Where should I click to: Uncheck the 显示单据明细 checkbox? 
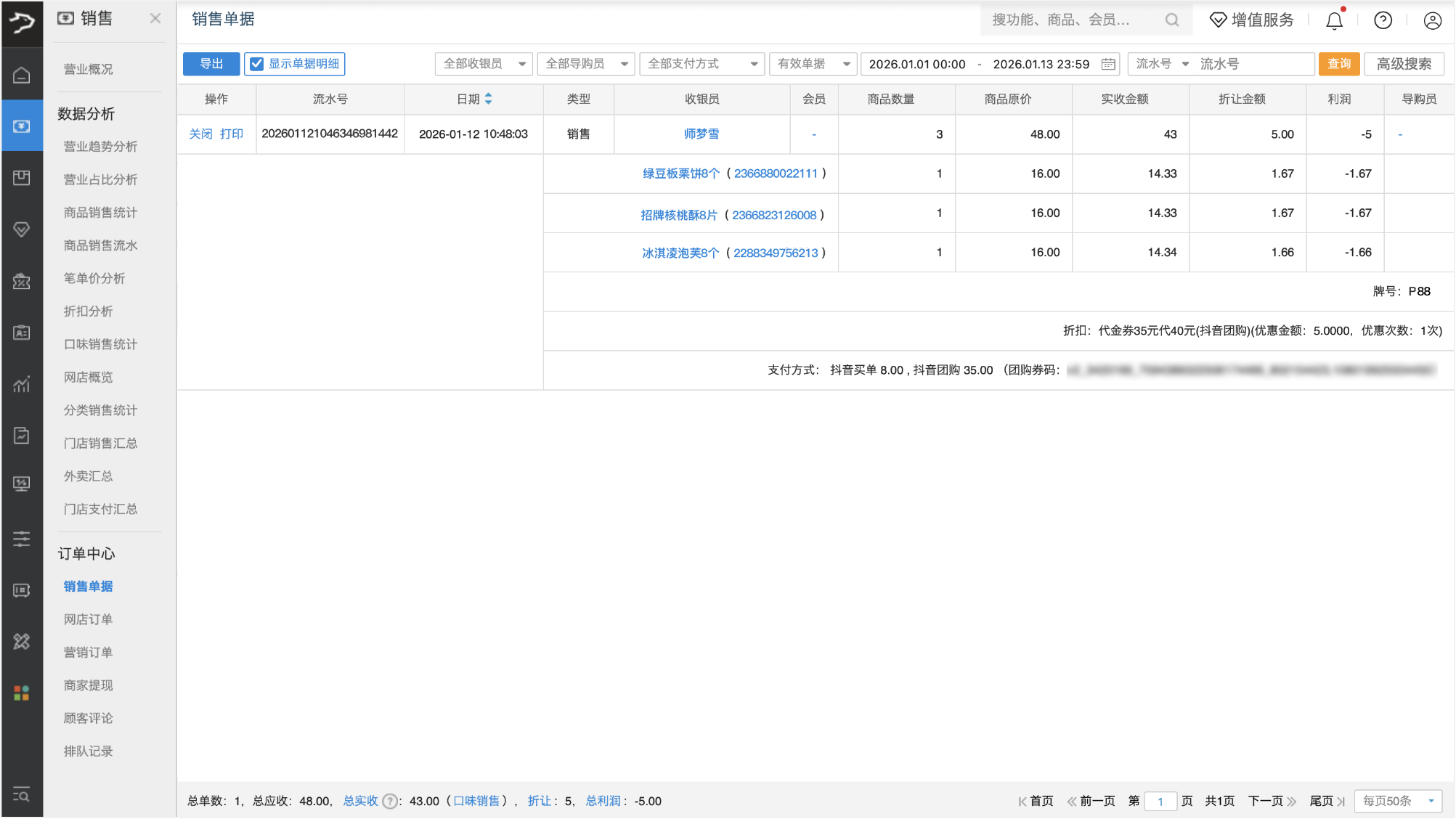257,64
